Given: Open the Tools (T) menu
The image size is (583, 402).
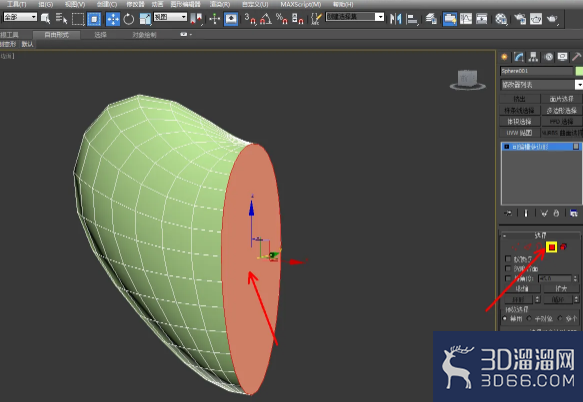Looking at the screenshot, I should point(16,4).
